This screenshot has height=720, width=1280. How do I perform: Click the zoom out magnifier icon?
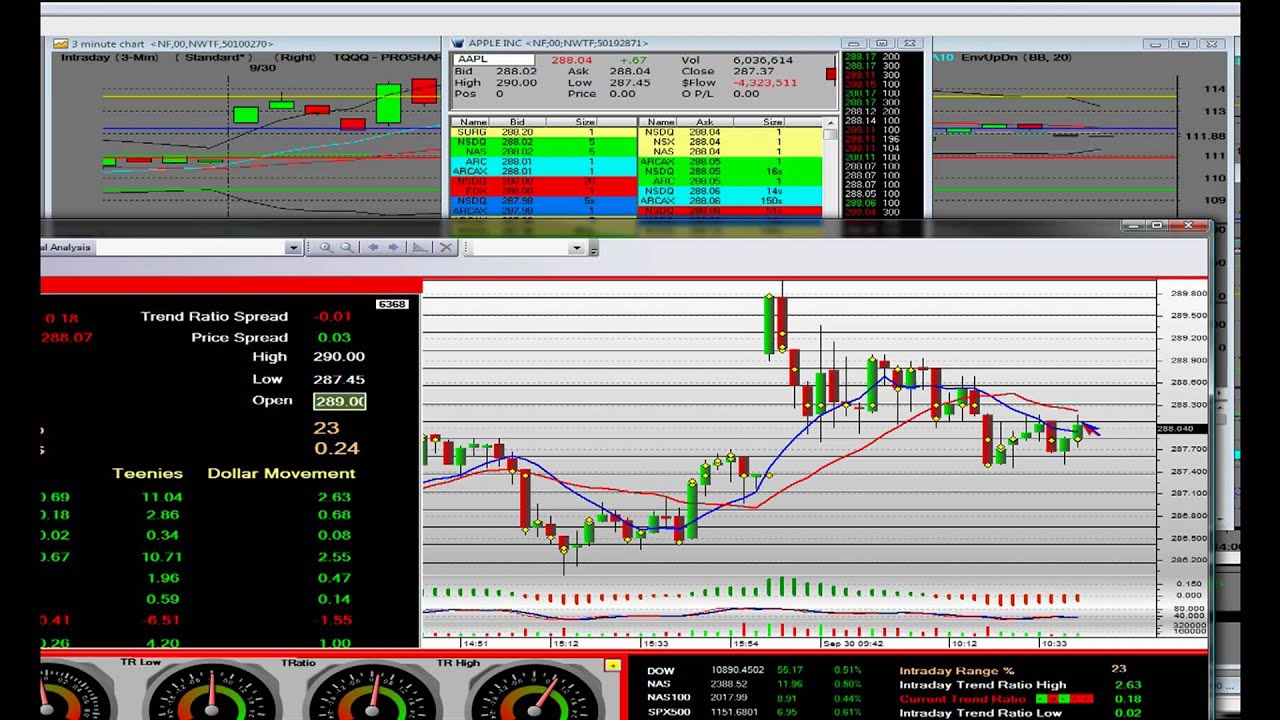(347, 247)
